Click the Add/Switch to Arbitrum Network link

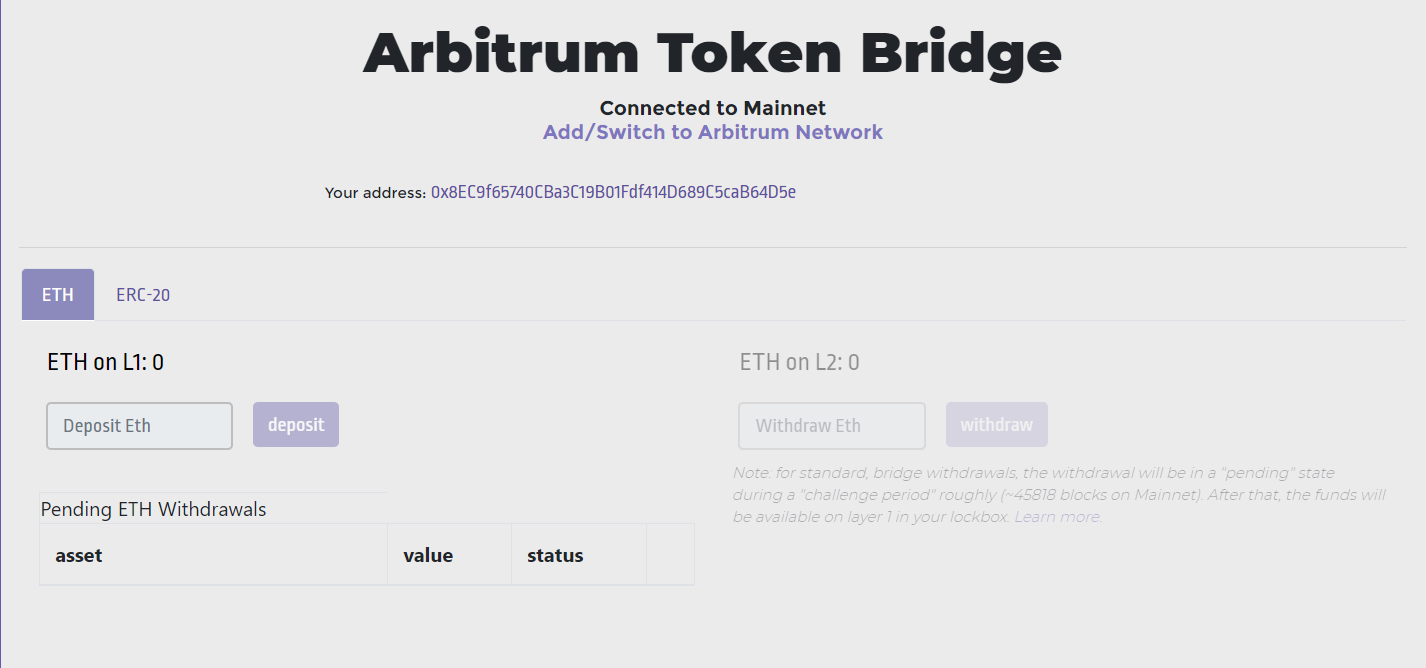point(713,132)
